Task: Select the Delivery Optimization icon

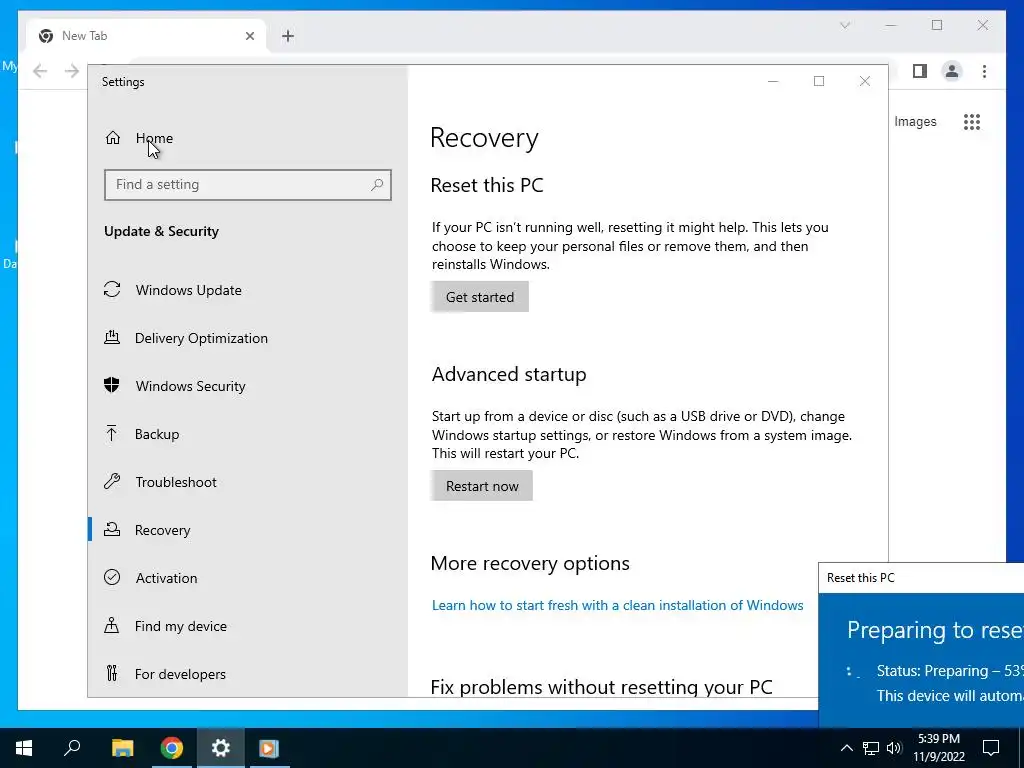Action: [112, 338]
